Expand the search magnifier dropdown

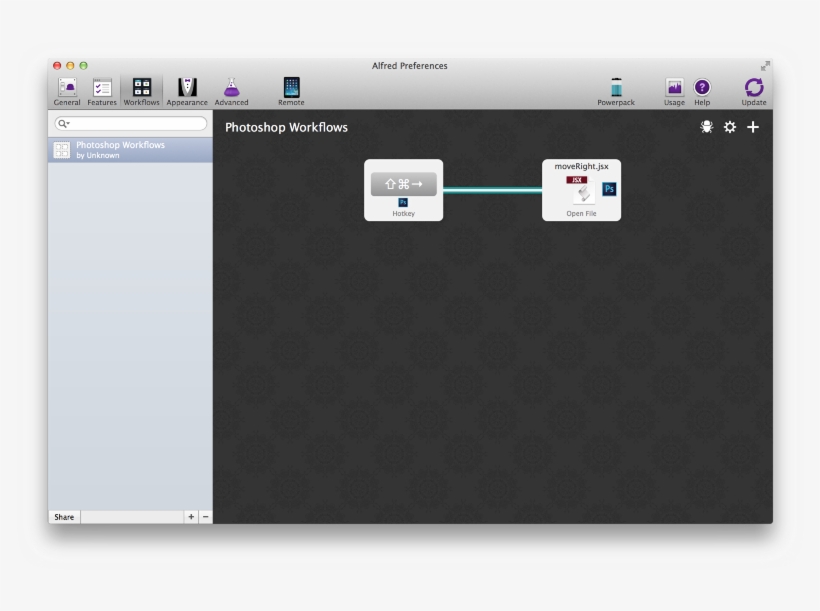point(63,124)
